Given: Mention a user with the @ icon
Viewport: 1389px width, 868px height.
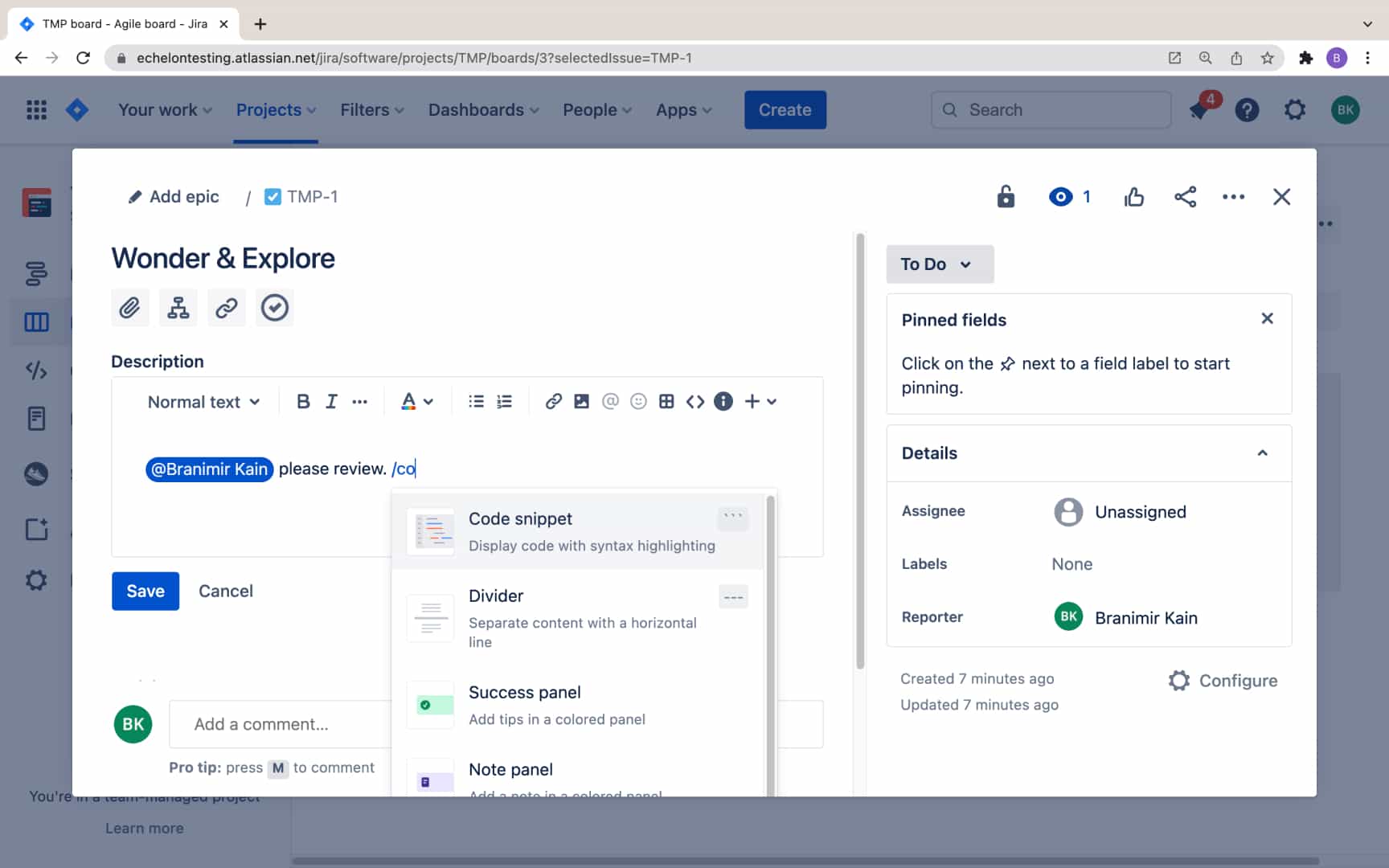Looking at the screenshot, I should tap(610, 401).
